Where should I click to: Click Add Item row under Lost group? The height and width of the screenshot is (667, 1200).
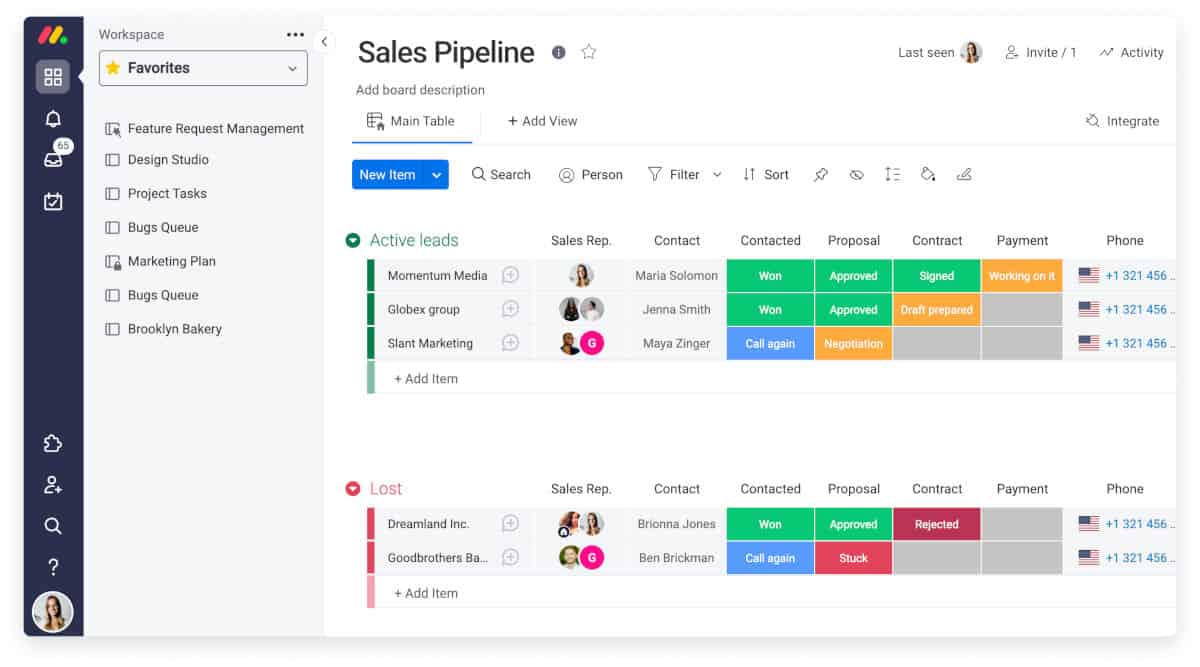(x=426, y=593)
